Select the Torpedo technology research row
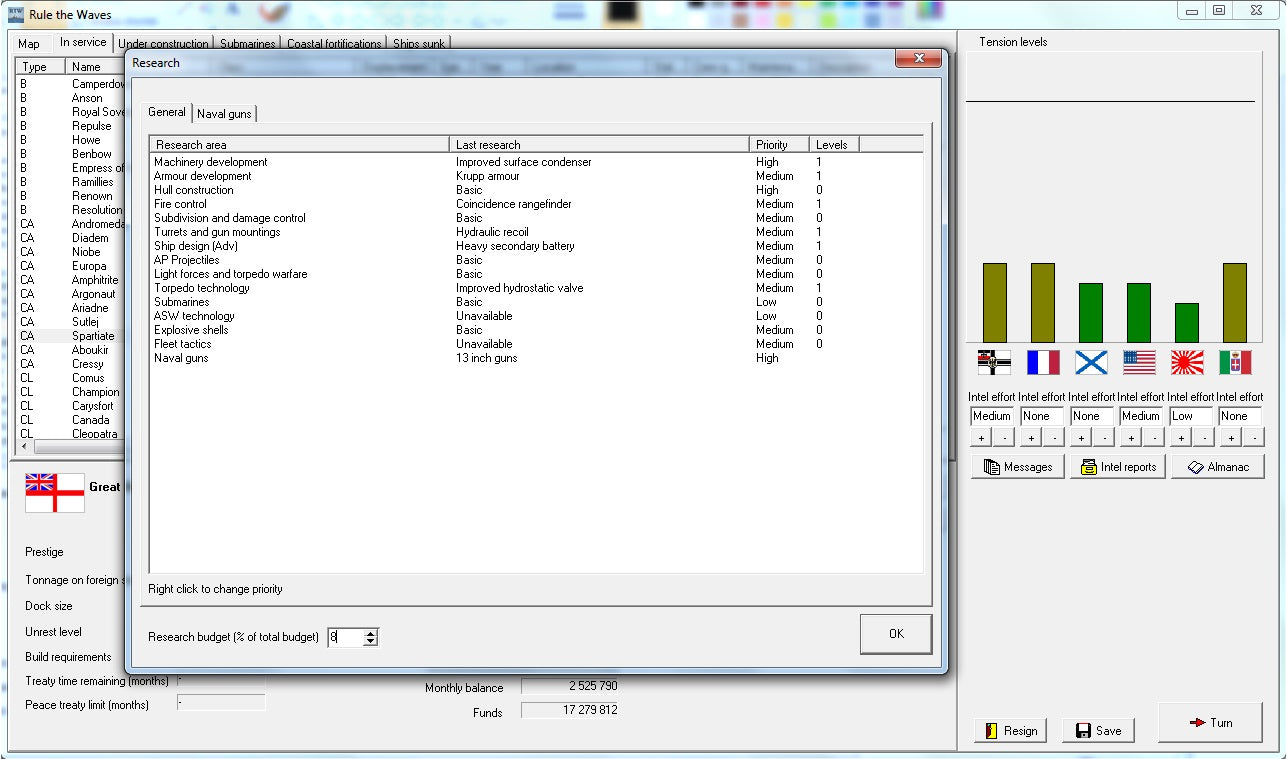 point(202,288)
